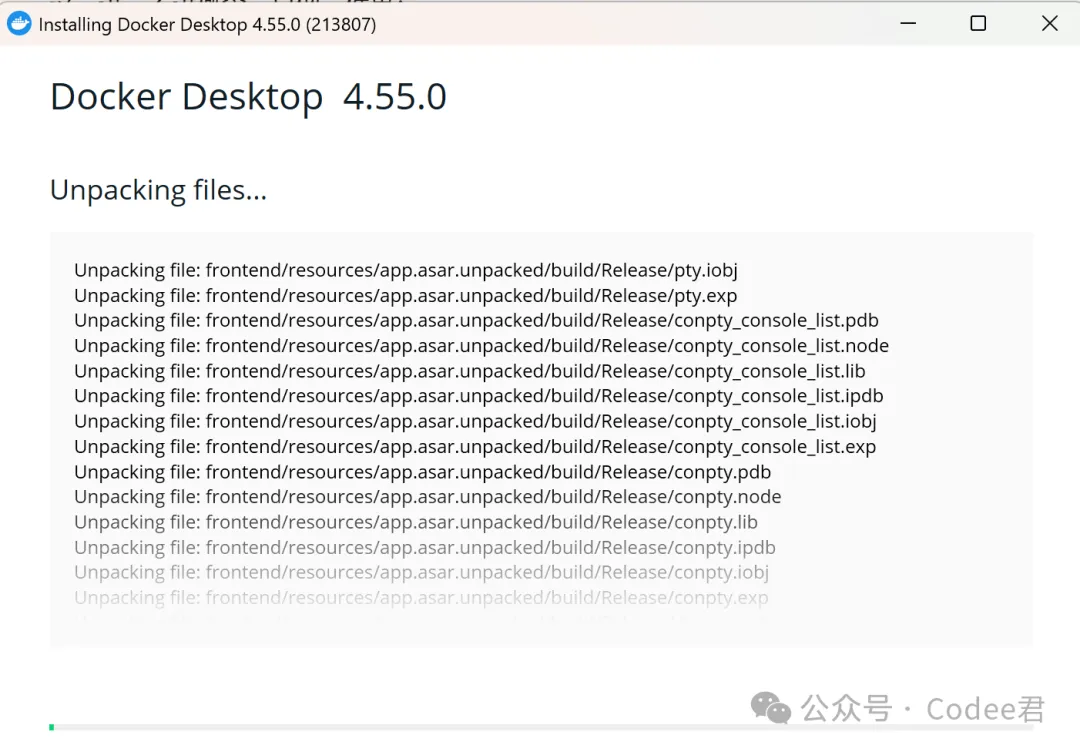Select the log line ending in Release/conpty.pdb
Screen dimensions: 1080x752
pos(423,472)
